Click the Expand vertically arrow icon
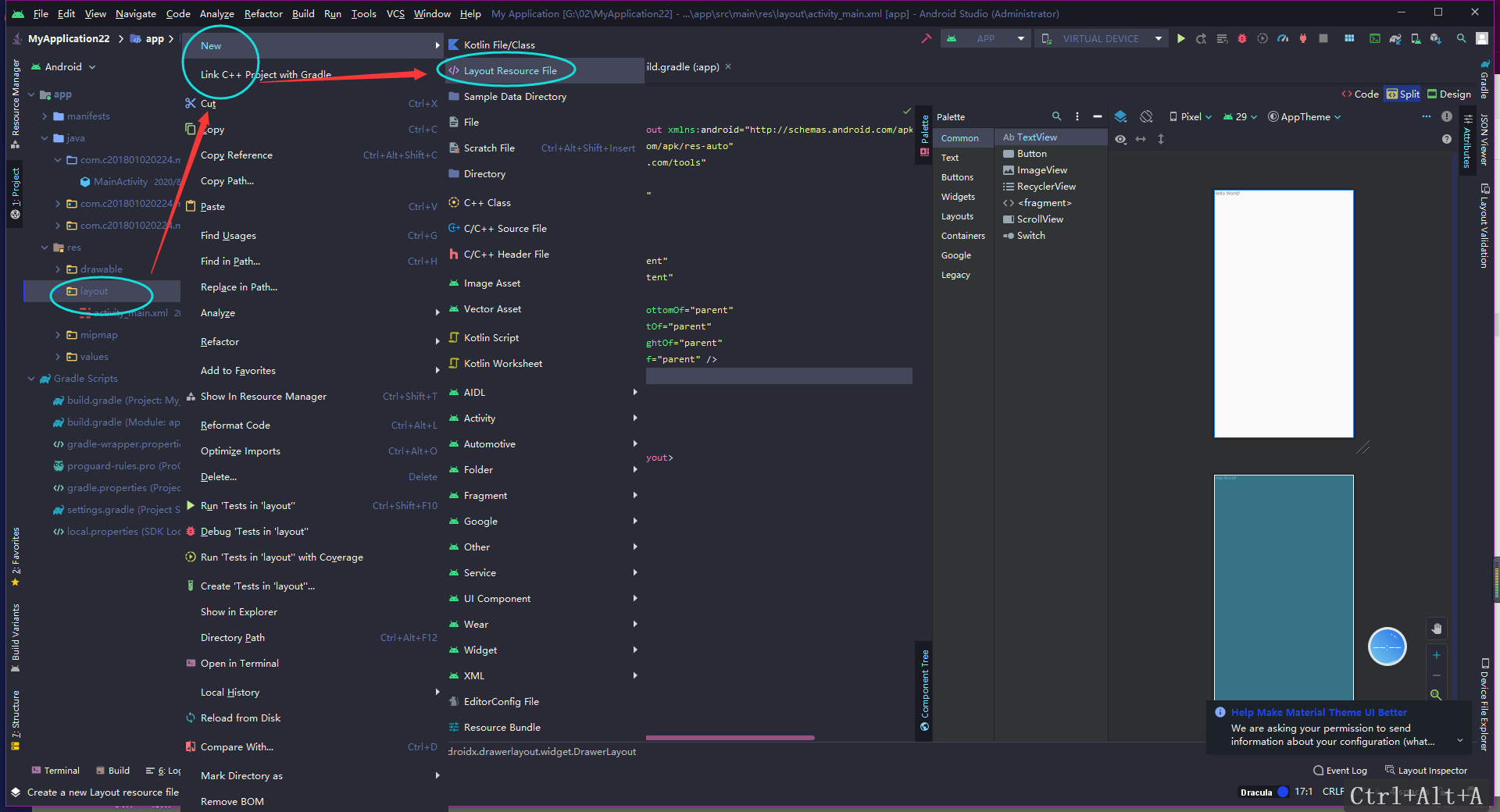The width and height of the screenshot is (1500, 812). [x=1161, y=139]
